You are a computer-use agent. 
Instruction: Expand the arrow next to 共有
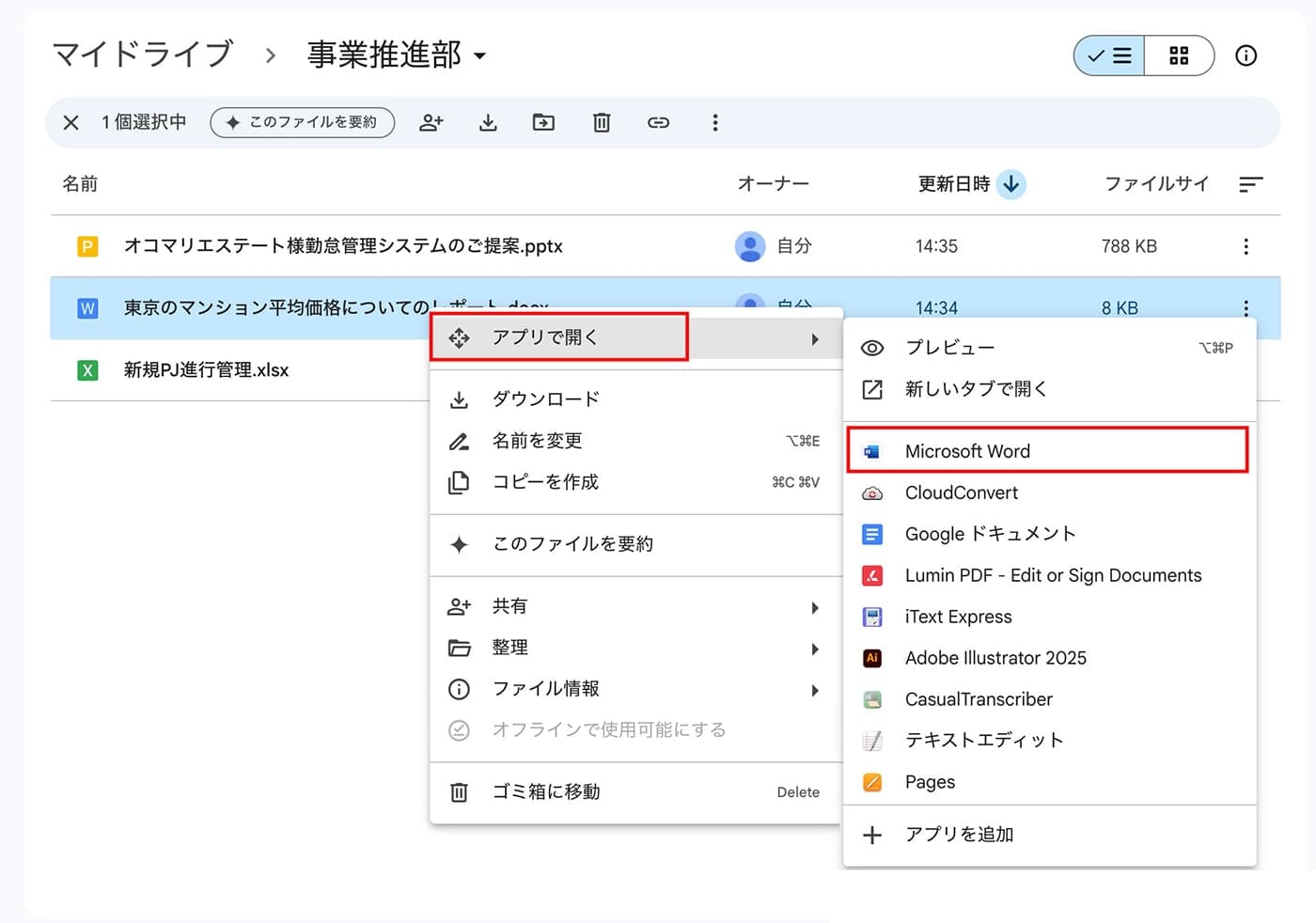(x=815, y=607)
